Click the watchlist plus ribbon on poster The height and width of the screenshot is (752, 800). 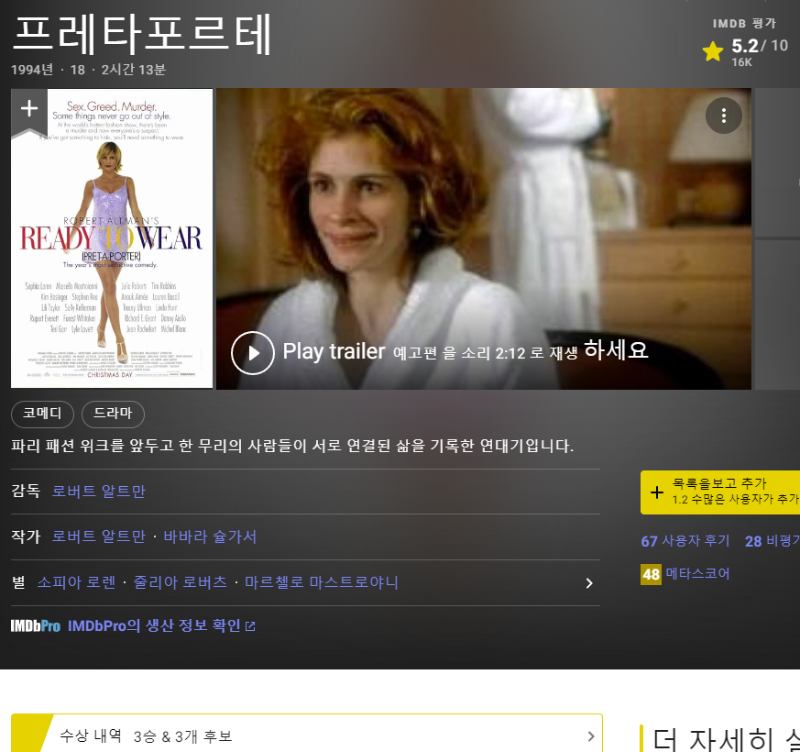(29, 109)
